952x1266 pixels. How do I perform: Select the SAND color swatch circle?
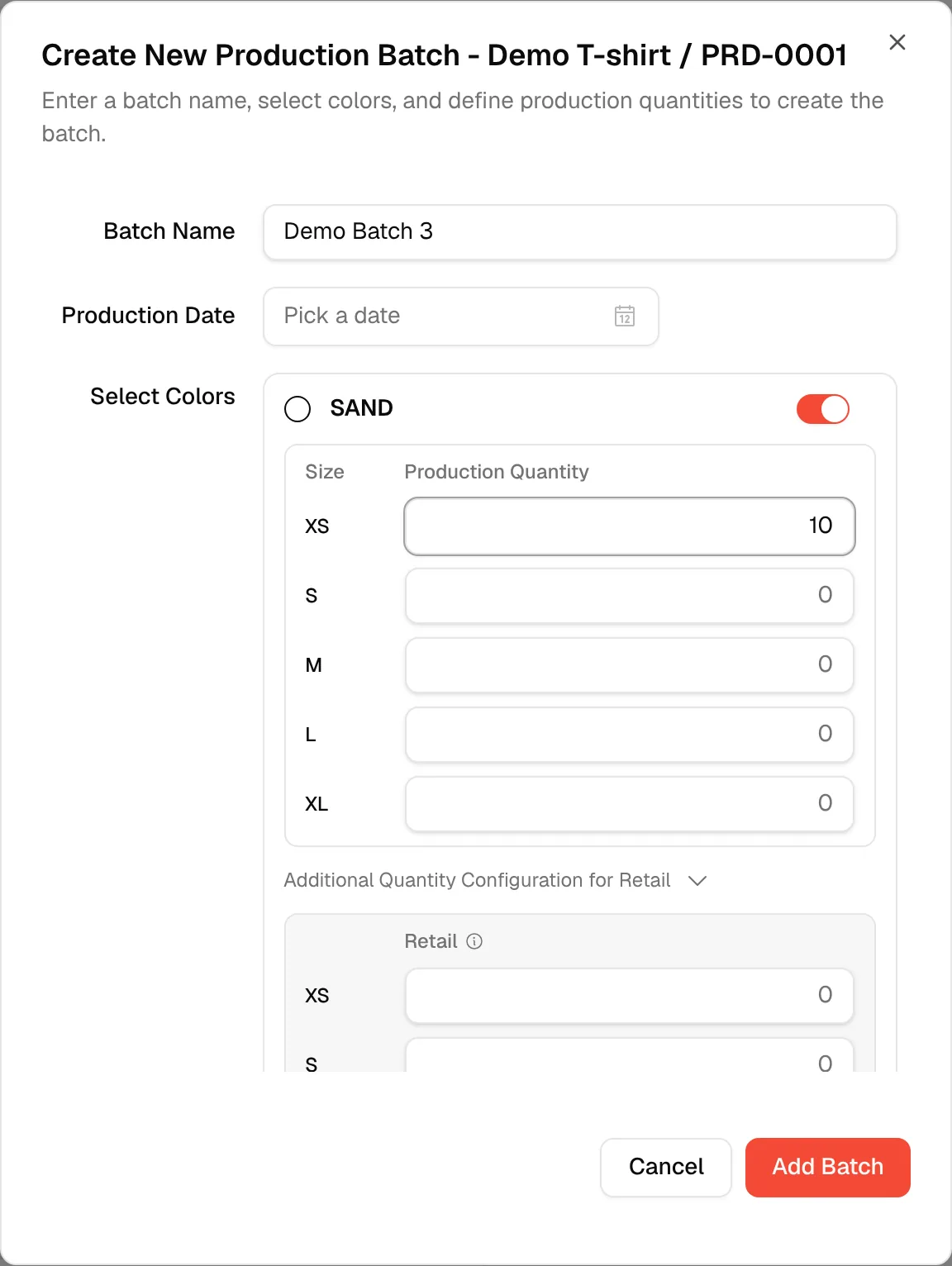pyautogui.click(x=297, y=409)
